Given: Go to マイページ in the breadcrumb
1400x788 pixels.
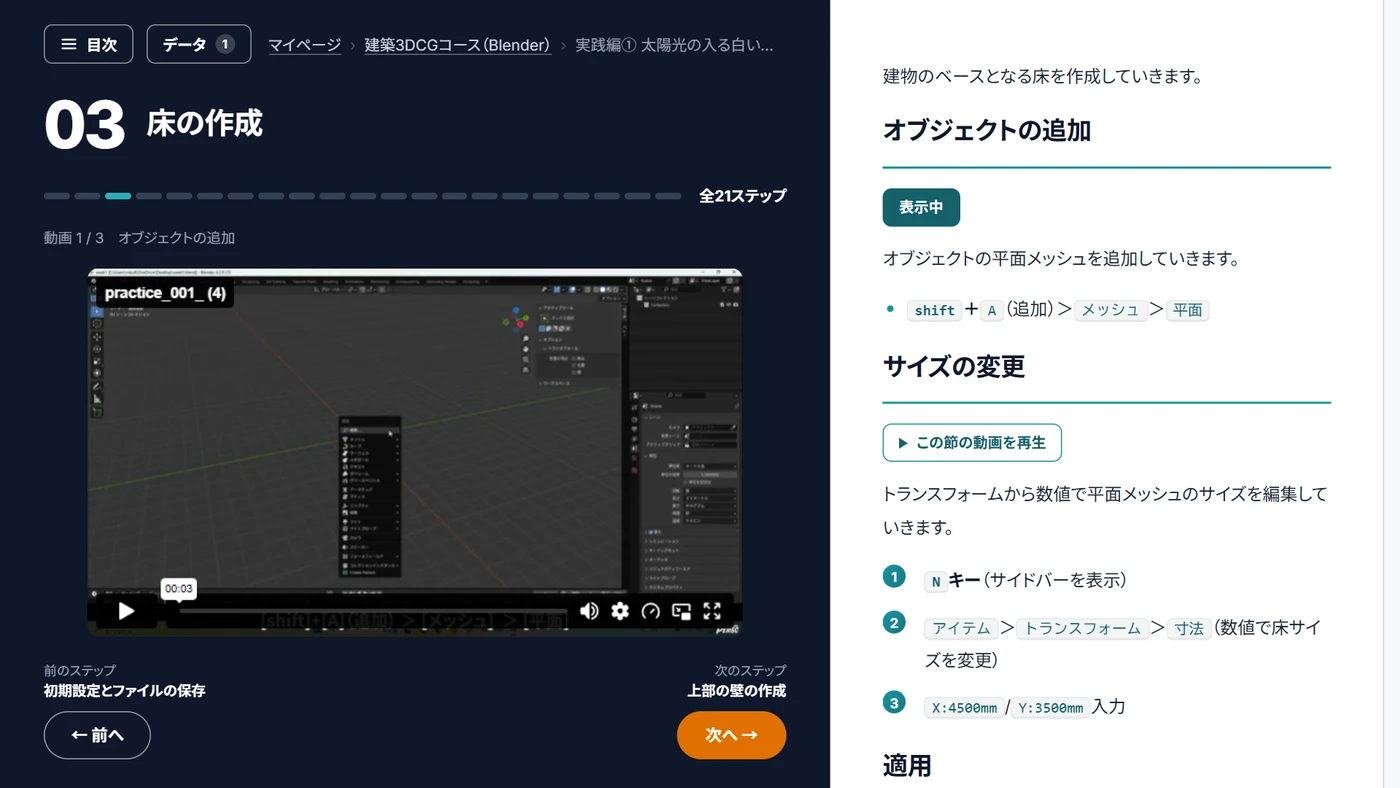Looking at the screenshot, I should (x=304, y=45).
